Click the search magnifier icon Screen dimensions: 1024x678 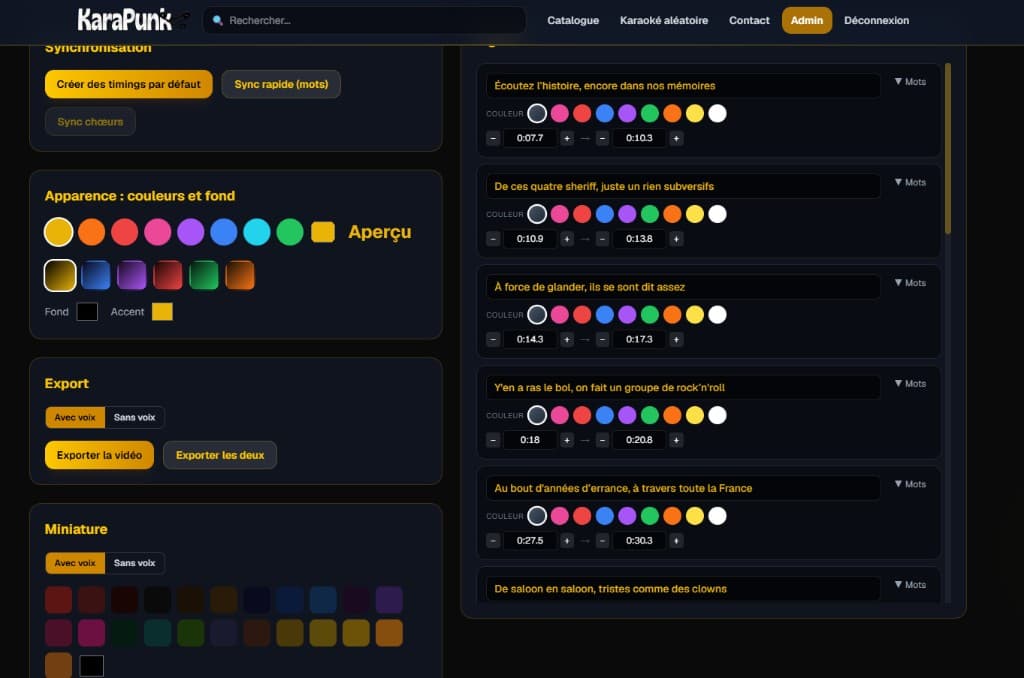[x=217, y=21]
